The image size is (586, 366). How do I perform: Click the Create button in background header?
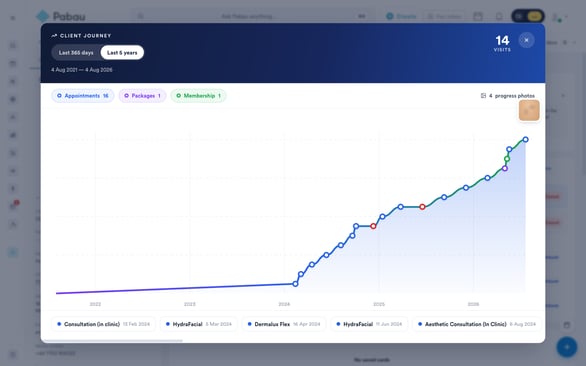401,16
